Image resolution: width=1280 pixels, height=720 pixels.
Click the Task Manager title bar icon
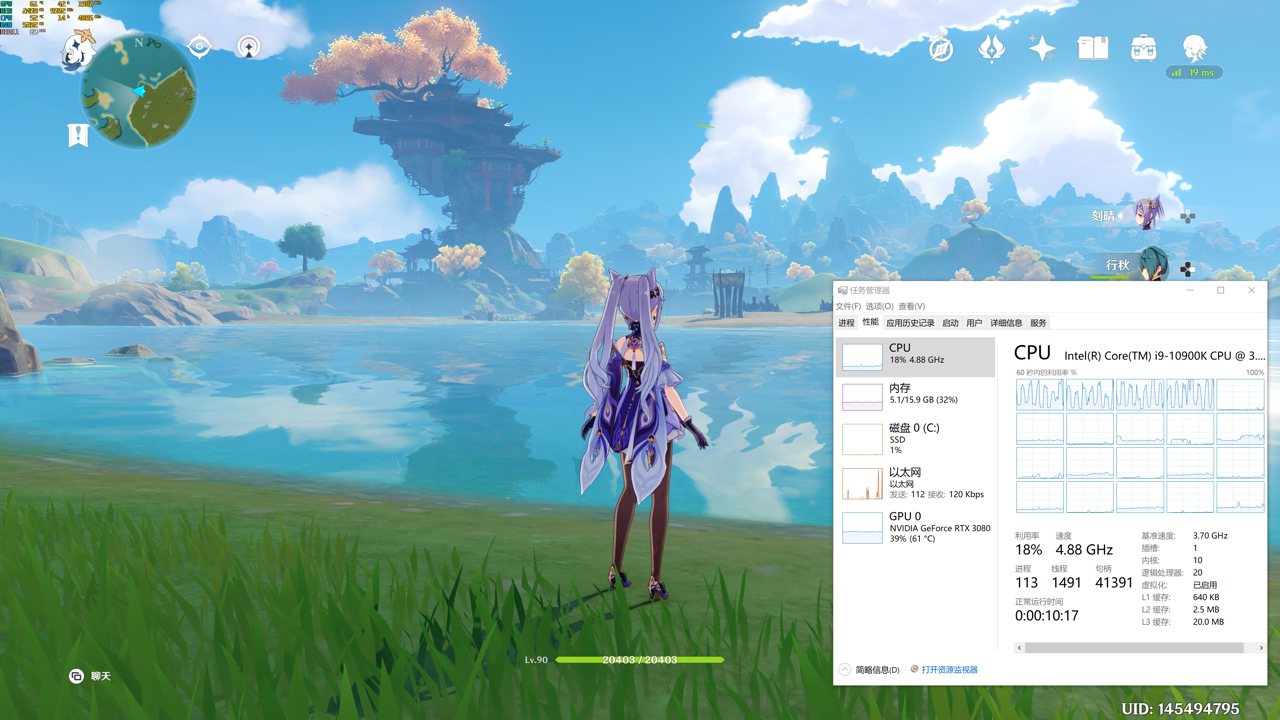pos(843,291)
